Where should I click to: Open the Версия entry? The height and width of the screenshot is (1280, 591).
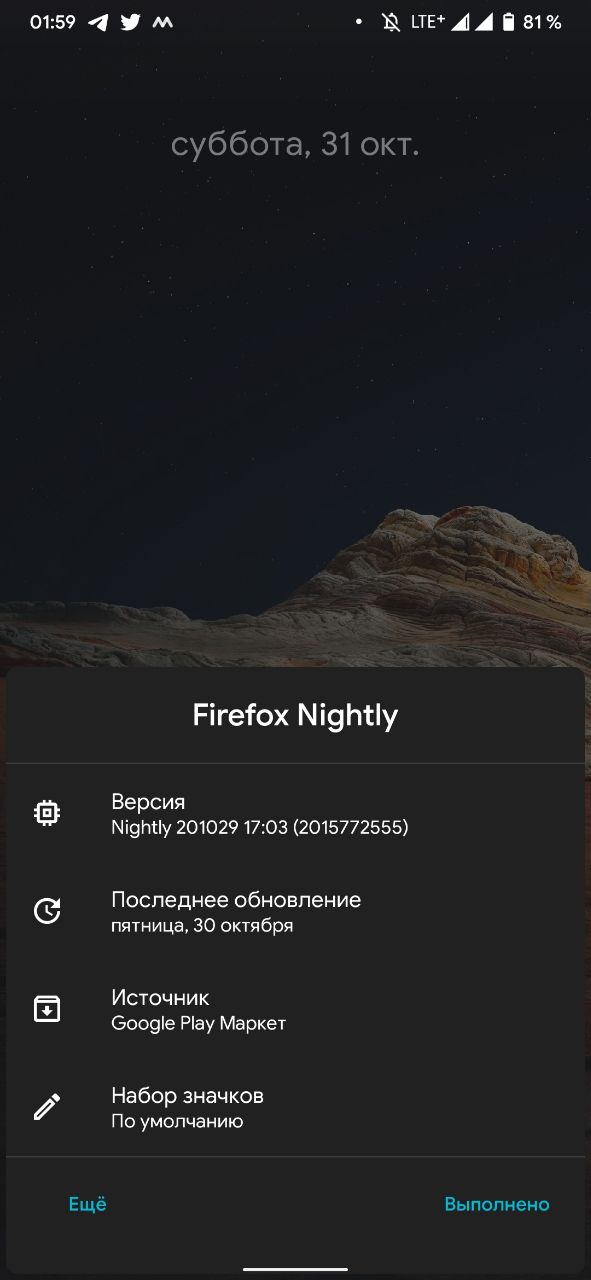(295, 813)
